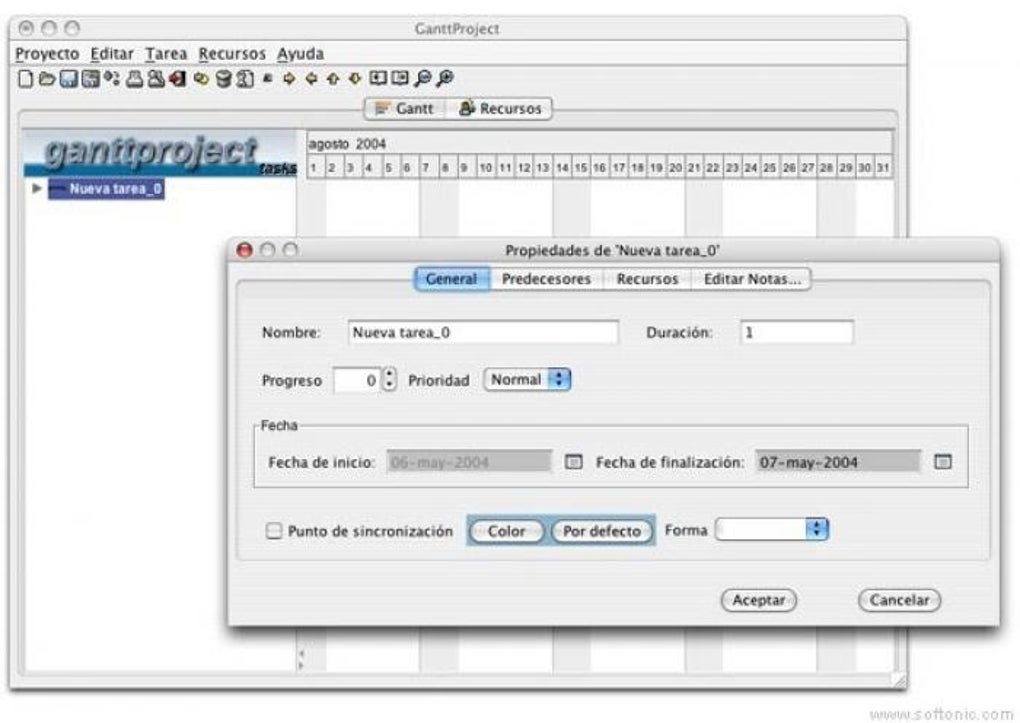
Task: Click the Fecha de finalización date field
Action: (838, 461)
